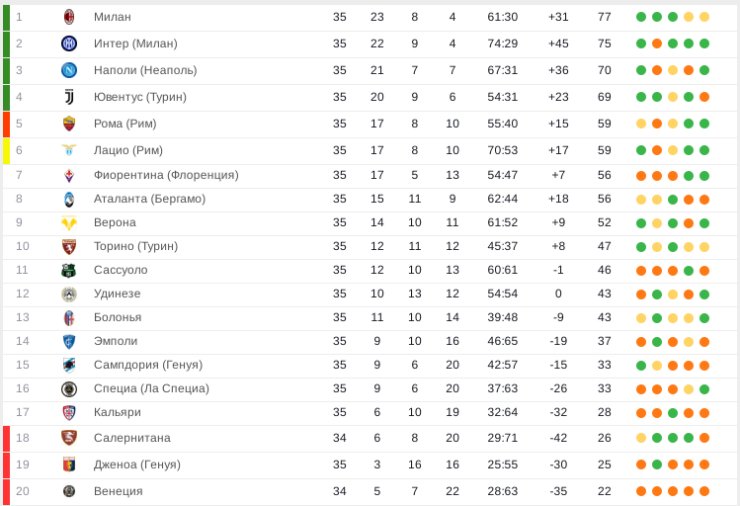Open the Венеция team link

click(x=118, y=491)
